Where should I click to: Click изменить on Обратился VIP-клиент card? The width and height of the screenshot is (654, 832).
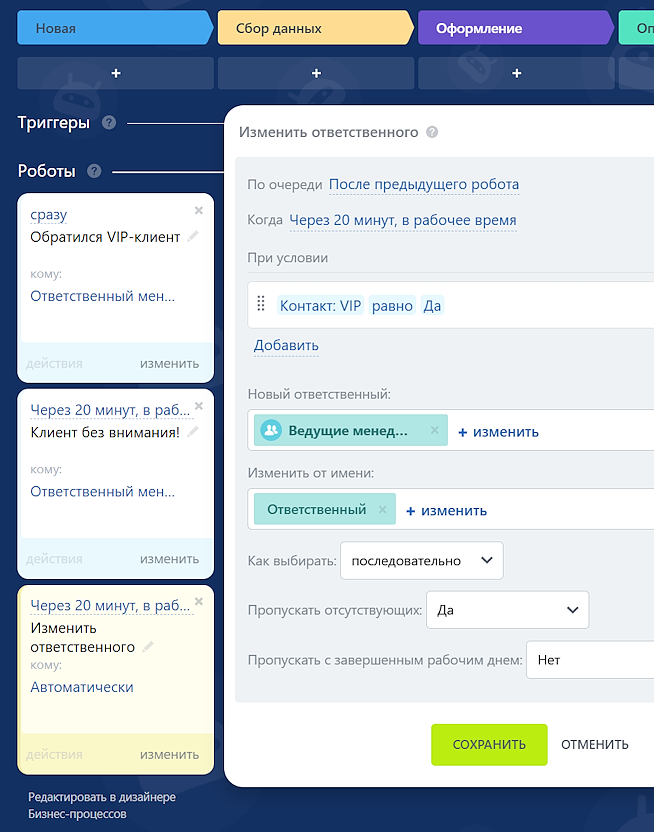(170, 363)
